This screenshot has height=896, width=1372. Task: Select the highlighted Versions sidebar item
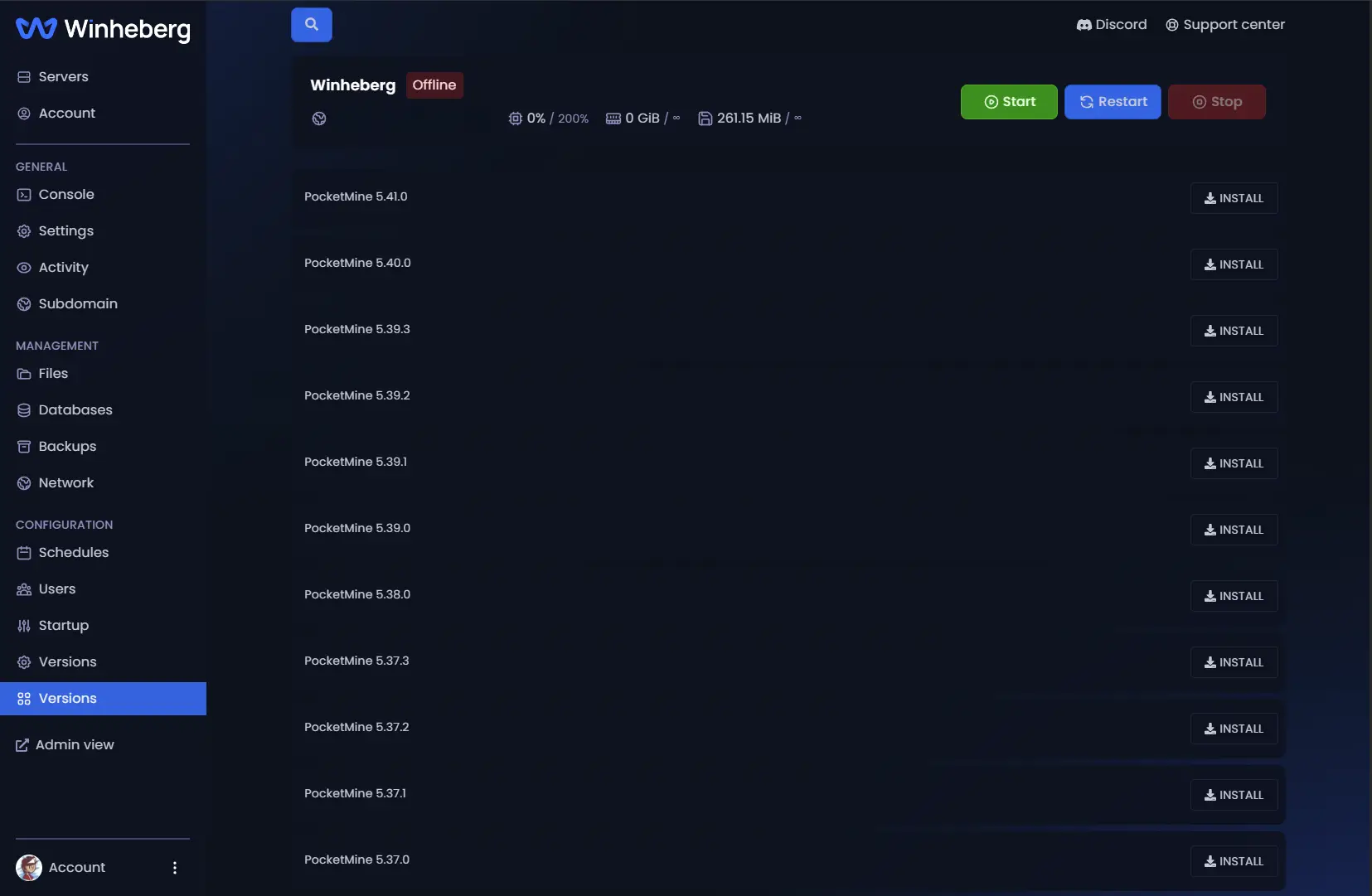pos(103,699)
